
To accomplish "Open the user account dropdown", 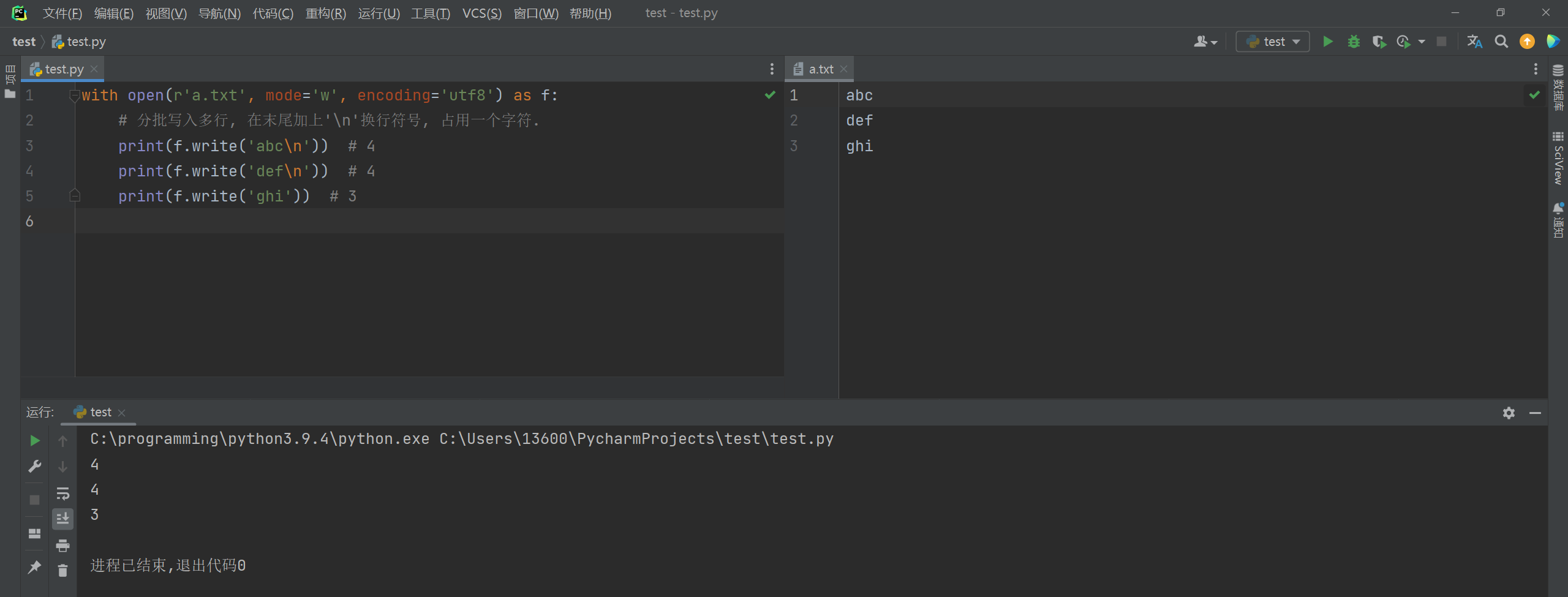I will click(x=1205, y=42).
